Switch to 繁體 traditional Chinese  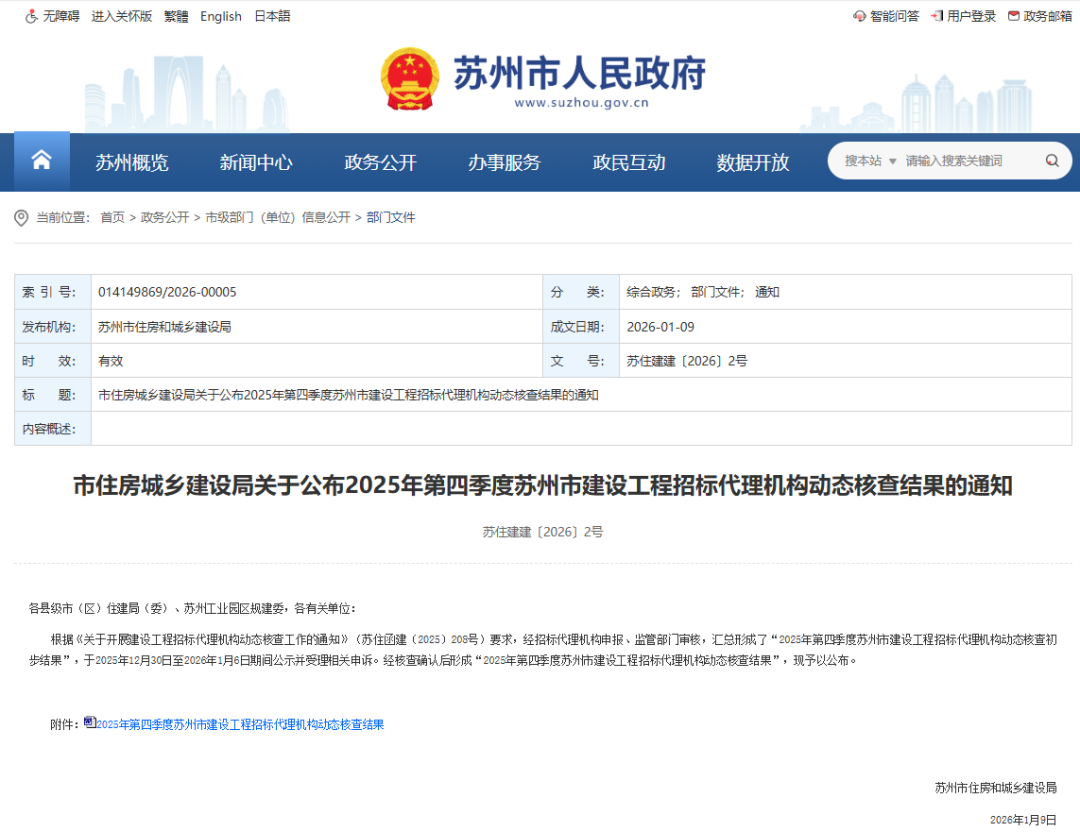coord(176,16)
